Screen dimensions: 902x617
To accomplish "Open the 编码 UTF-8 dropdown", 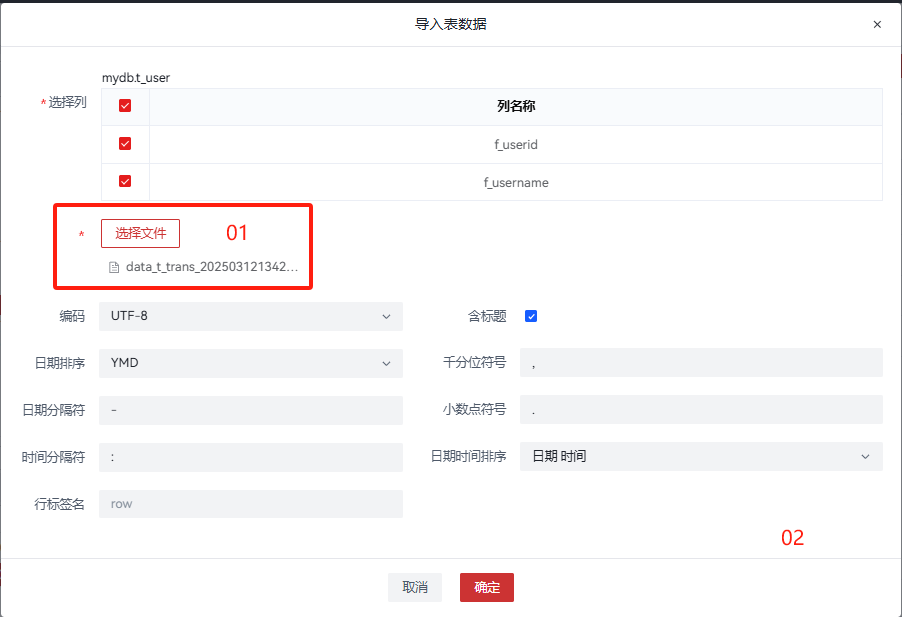I will tap(250, 316).
